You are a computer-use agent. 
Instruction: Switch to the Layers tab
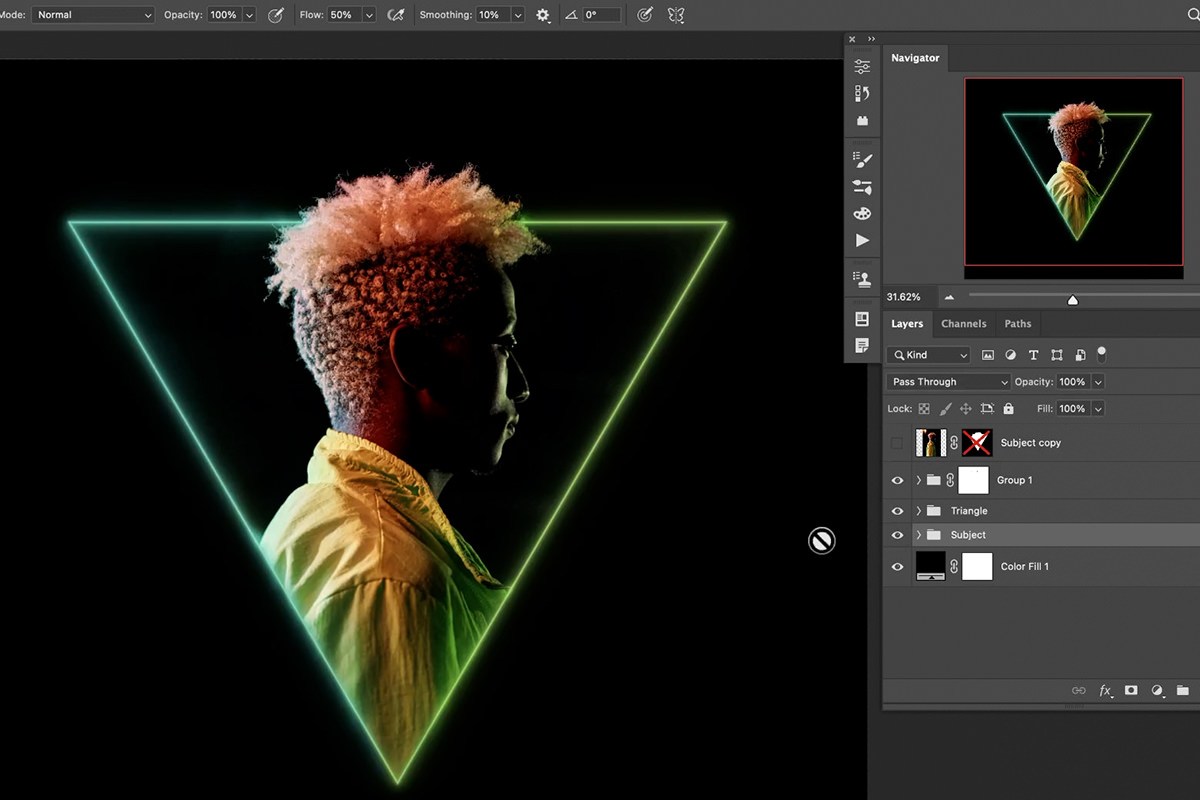click(x=907, y=324)
